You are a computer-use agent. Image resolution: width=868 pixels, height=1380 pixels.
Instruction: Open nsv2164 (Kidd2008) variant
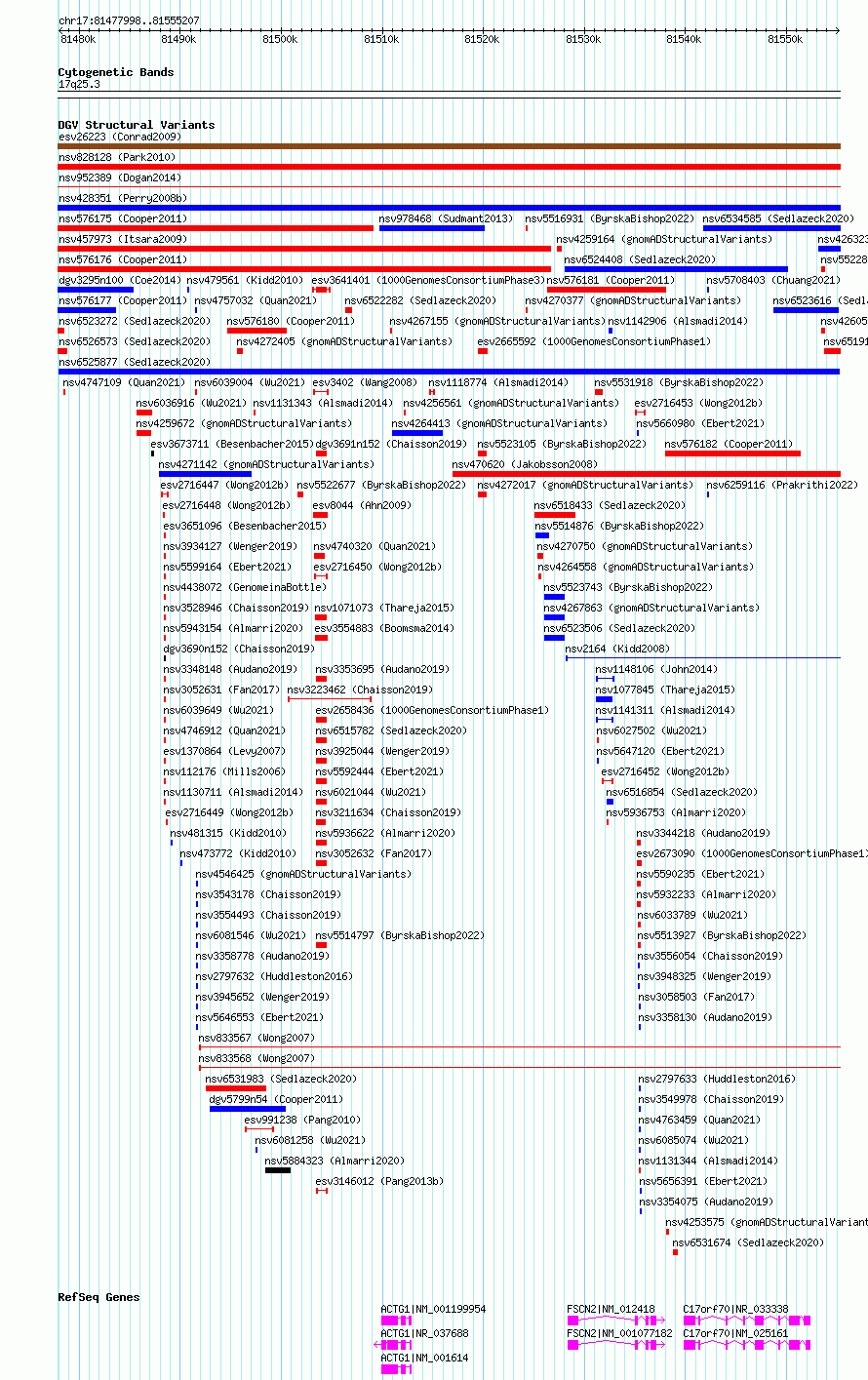617,649
